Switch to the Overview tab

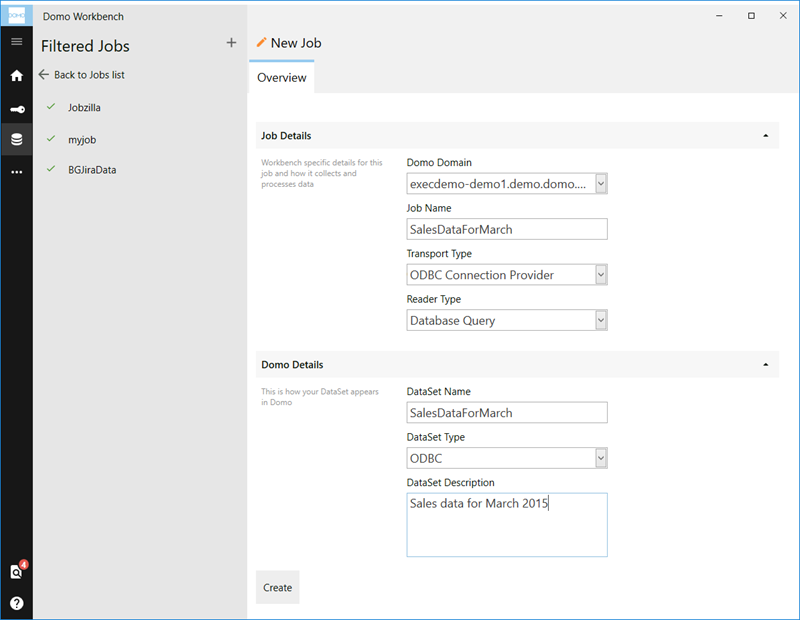pyautogui.click(x=281, y=76)
